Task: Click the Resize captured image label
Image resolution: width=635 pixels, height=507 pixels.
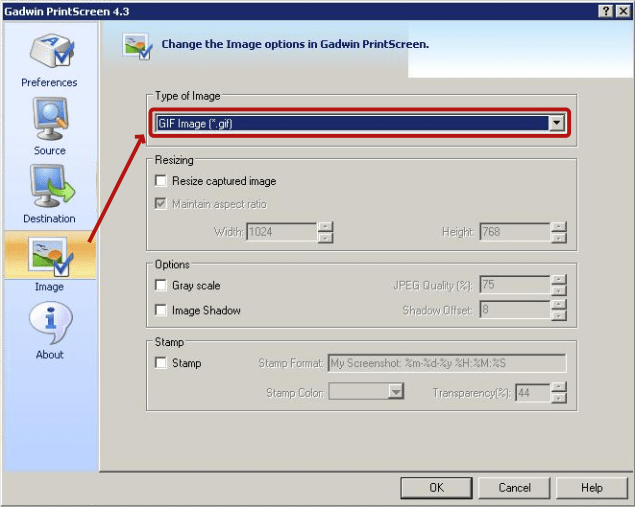Action: point(224,181)
